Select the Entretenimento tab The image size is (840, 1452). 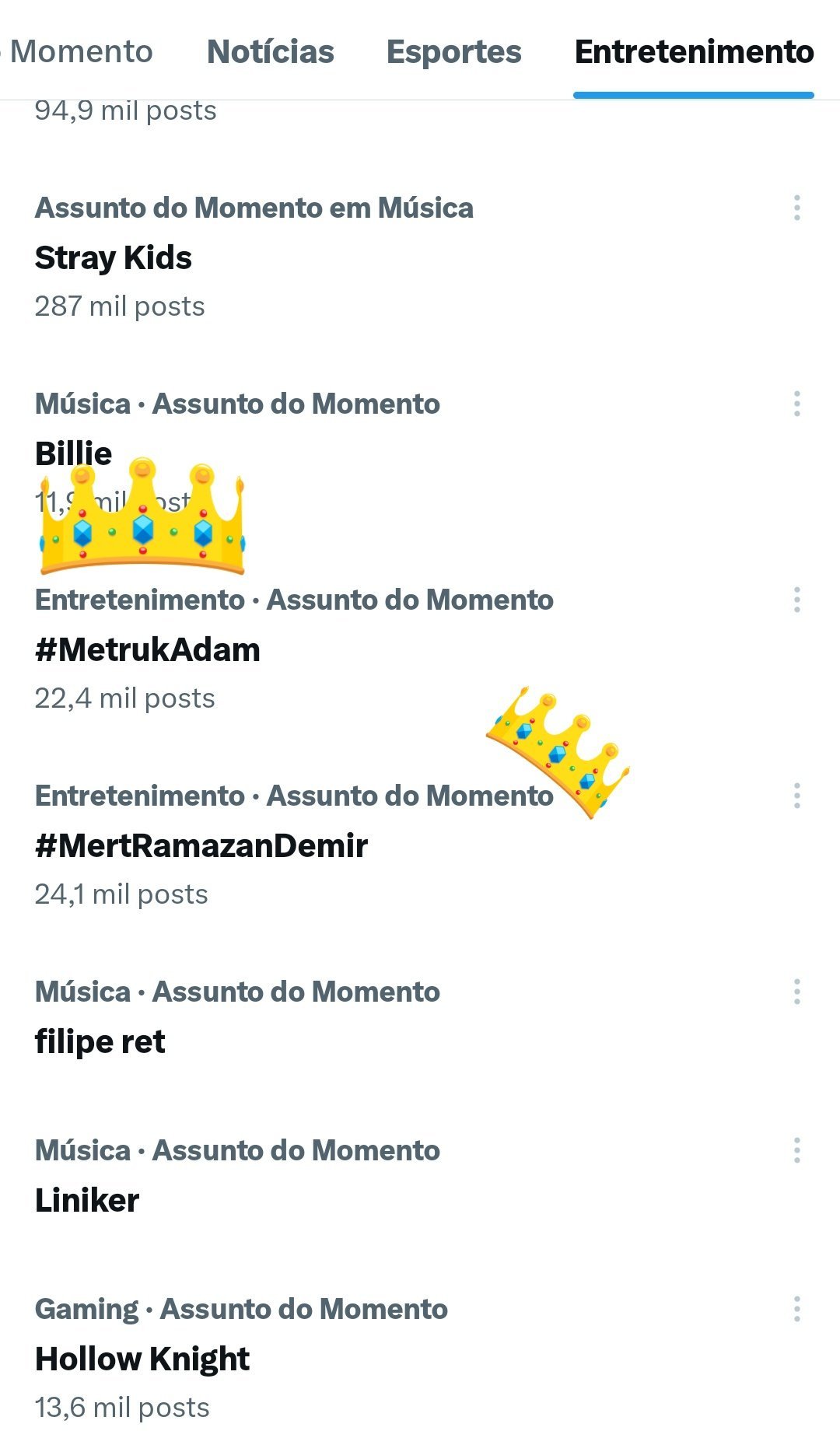click(x=694, y=52)
